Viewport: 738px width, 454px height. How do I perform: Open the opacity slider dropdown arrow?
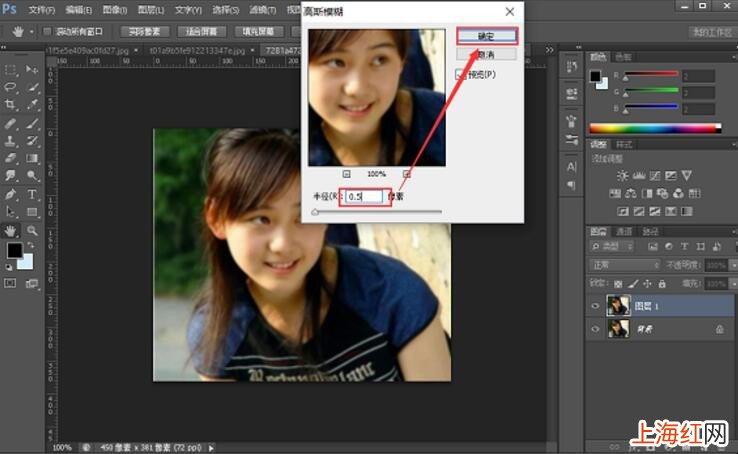733,265
